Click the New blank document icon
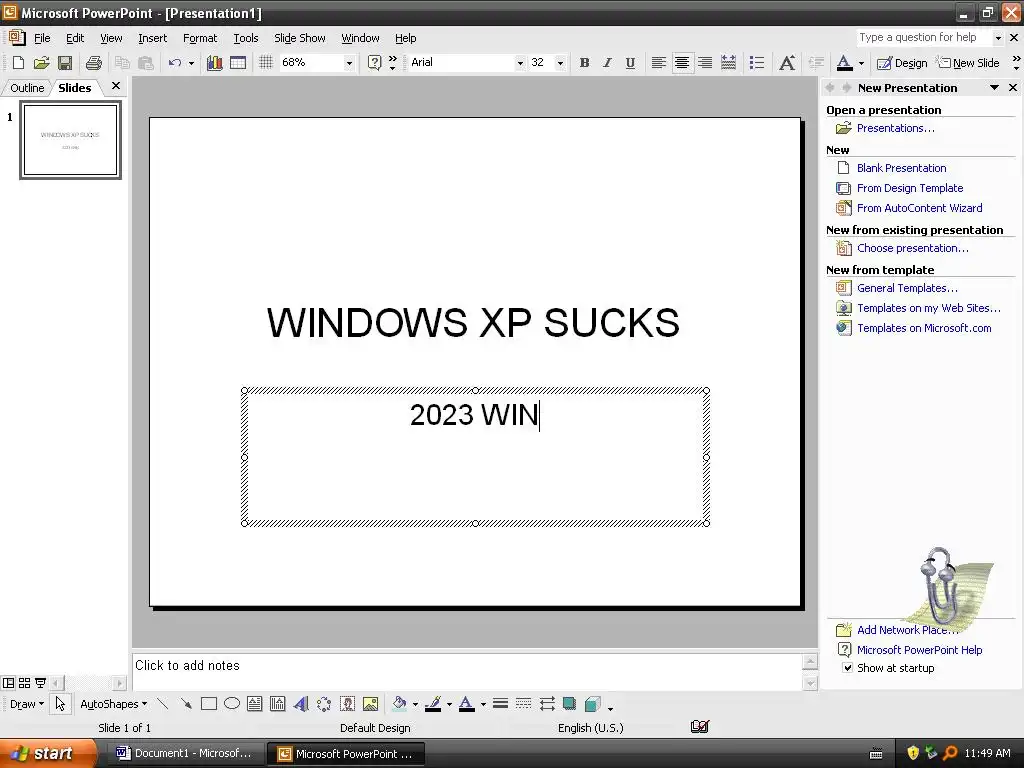Image resolution: width=1024 pixels, height=768 pixels. [x=18, y=63]
